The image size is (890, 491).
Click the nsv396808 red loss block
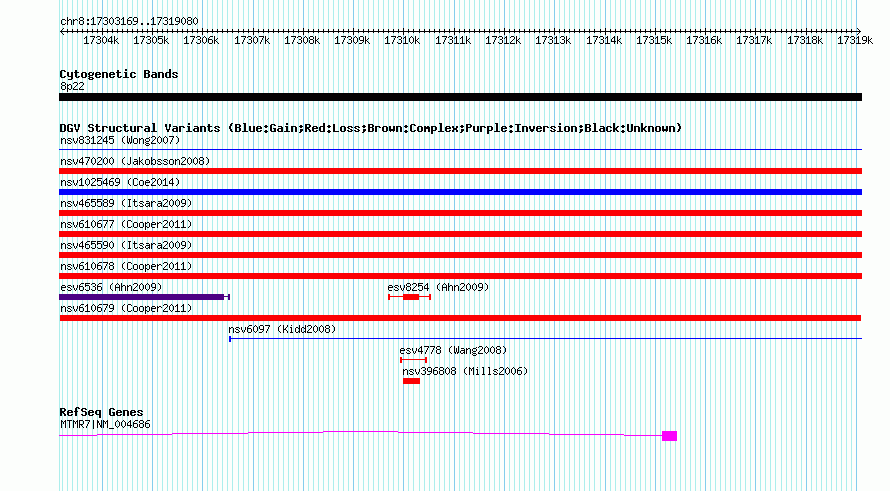pyautogui.click(x=412, y=381)
